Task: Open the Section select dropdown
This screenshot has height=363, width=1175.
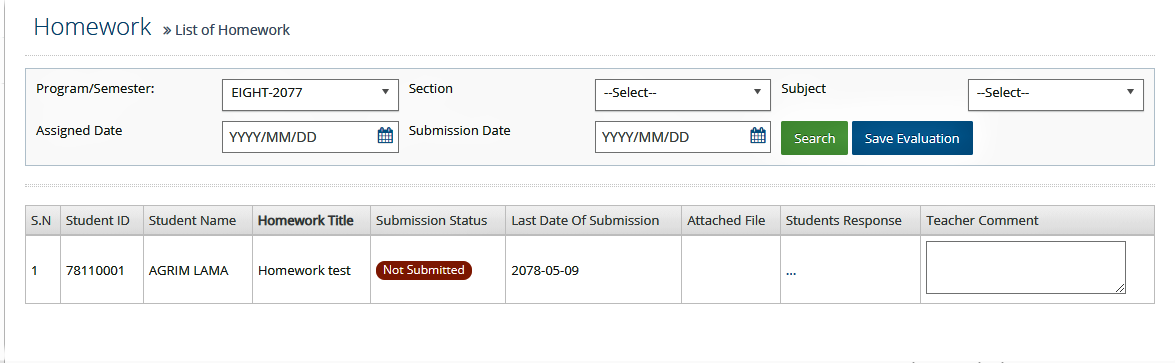Action: pos(683,94)
